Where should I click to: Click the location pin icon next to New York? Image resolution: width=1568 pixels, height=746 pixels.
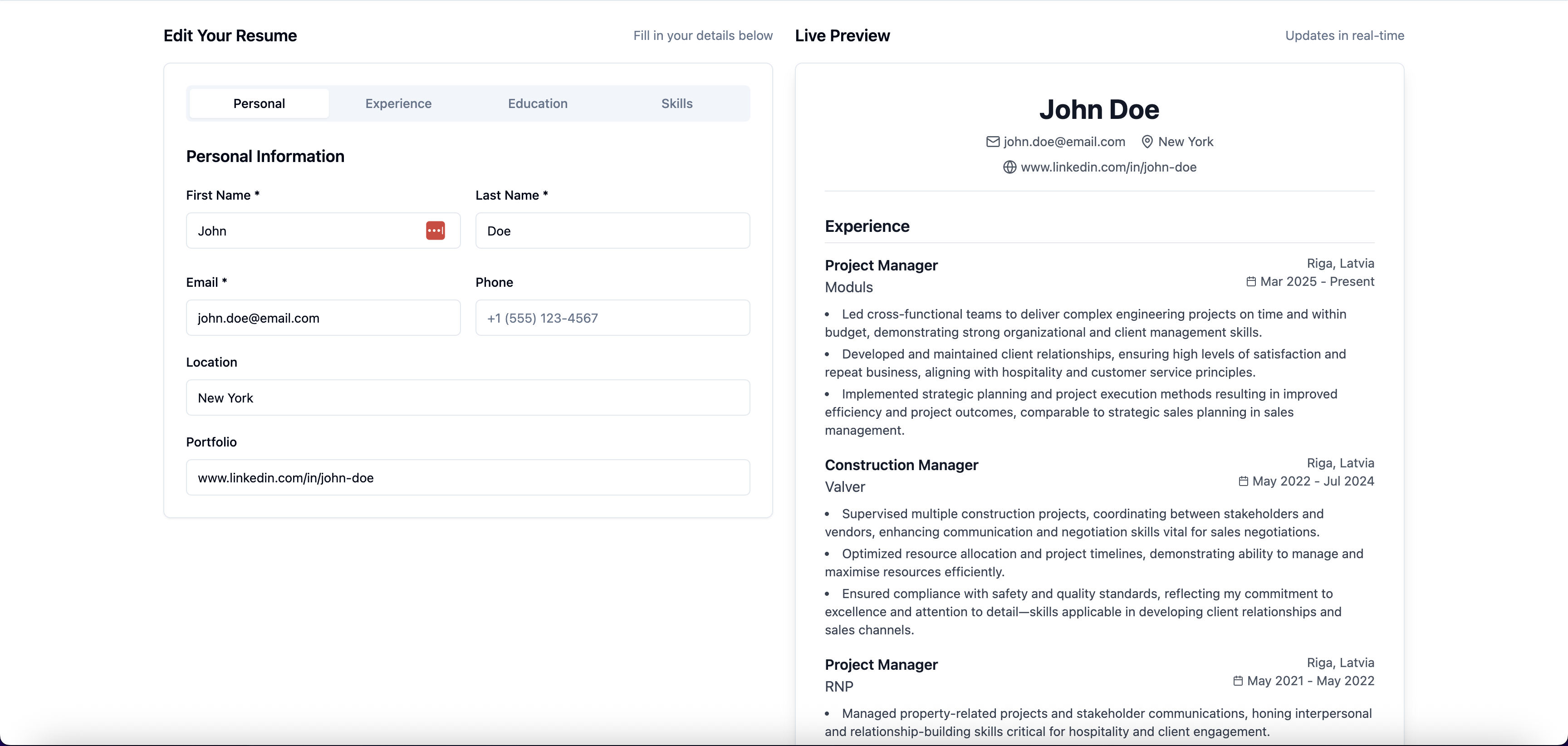pos(1147,141)
